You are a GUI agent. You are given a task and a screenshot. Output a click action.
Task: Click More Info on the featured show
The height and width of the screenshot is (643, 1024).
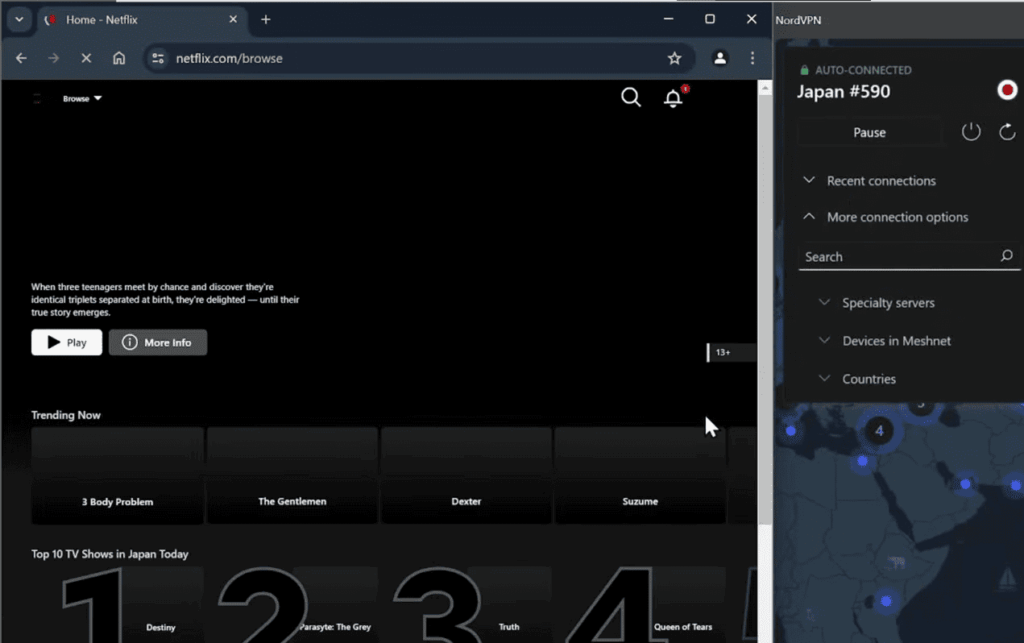(x=157, y=342)
